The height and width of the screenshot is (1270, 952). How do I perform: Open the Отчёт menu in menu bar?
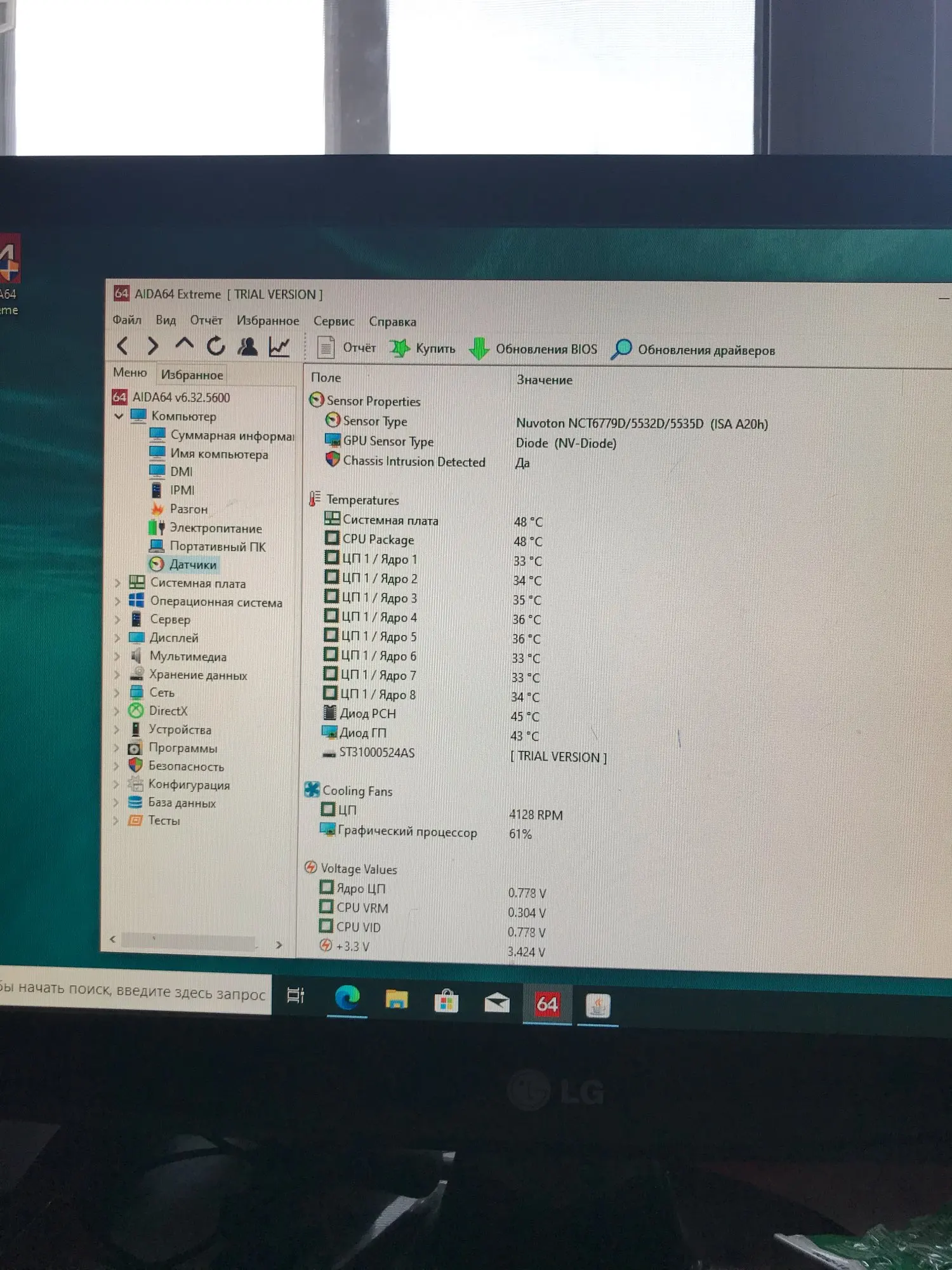point(206,320)
